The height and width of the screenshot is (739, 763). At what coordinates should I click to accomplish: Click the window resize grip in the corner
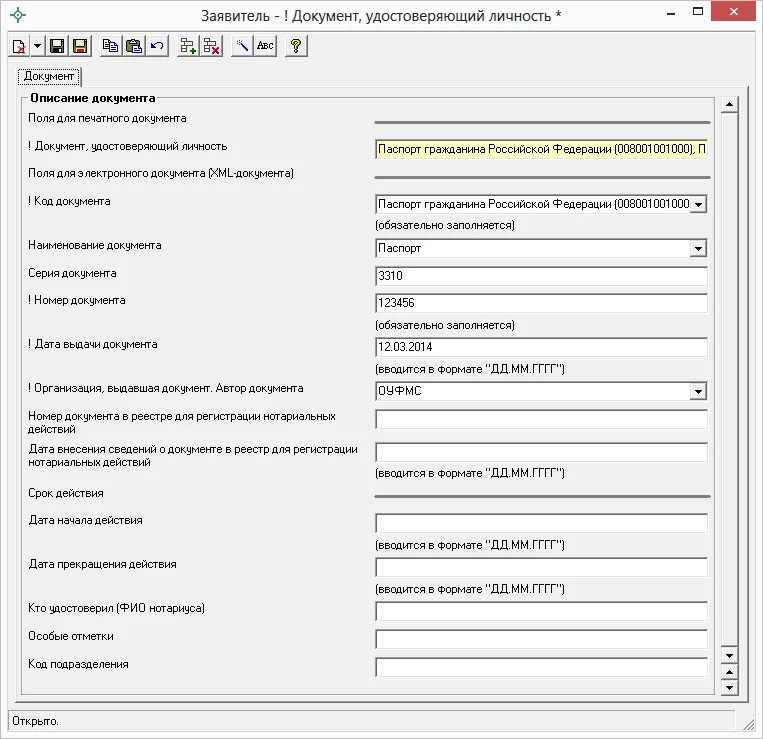coord(748,724)
